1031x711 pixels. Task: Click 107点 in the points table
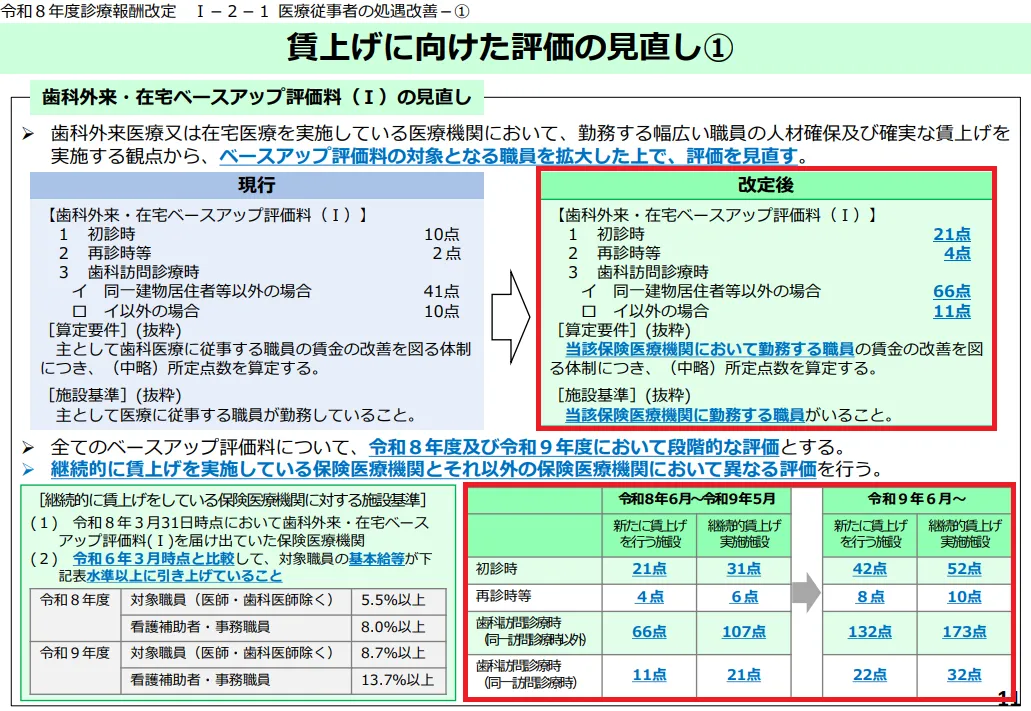click(x=744, y=631)
